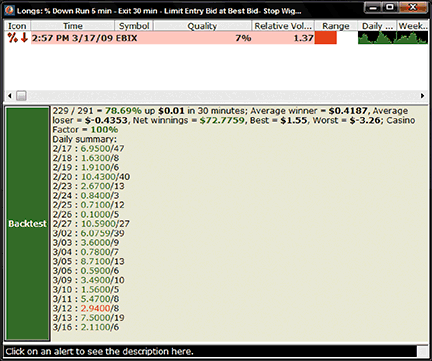Image resolution: width=432 pixels, height=361 pixels.
Task: Click the 3/06 daily summary line
Action: tap(86, 270)
